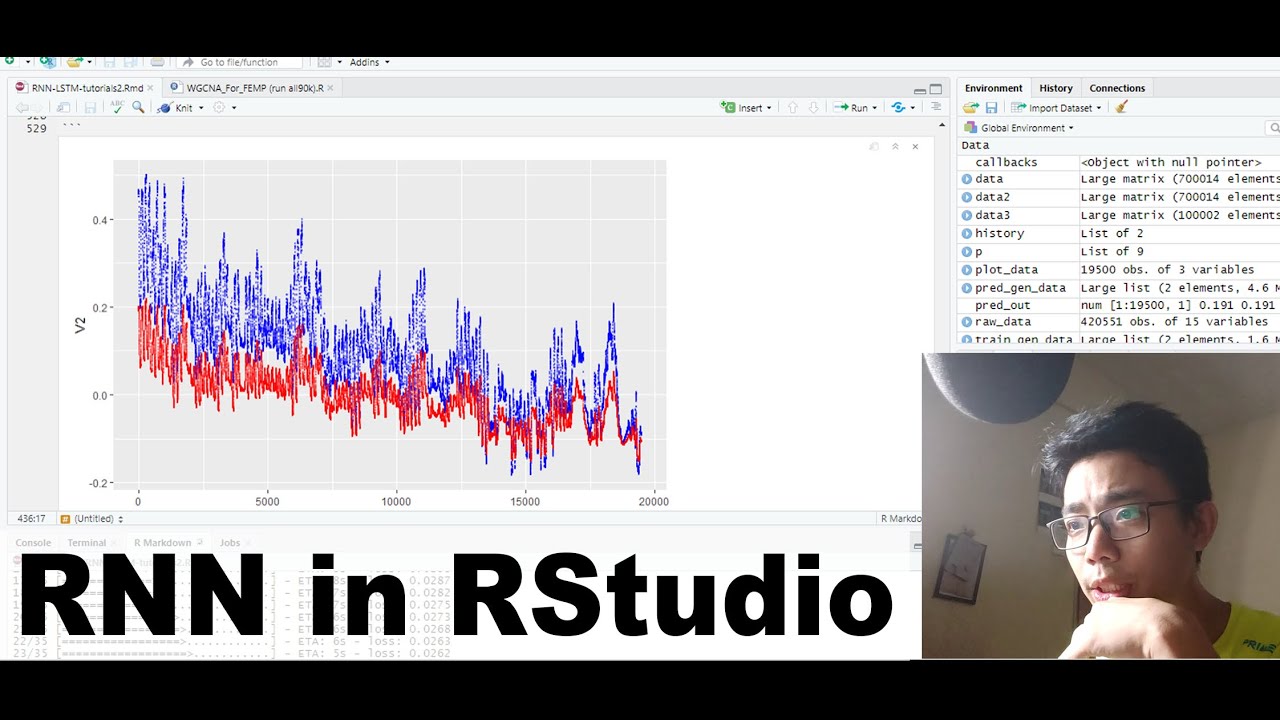
Task: Expand the plot_data object in Environment
Action: pos(967,269)
